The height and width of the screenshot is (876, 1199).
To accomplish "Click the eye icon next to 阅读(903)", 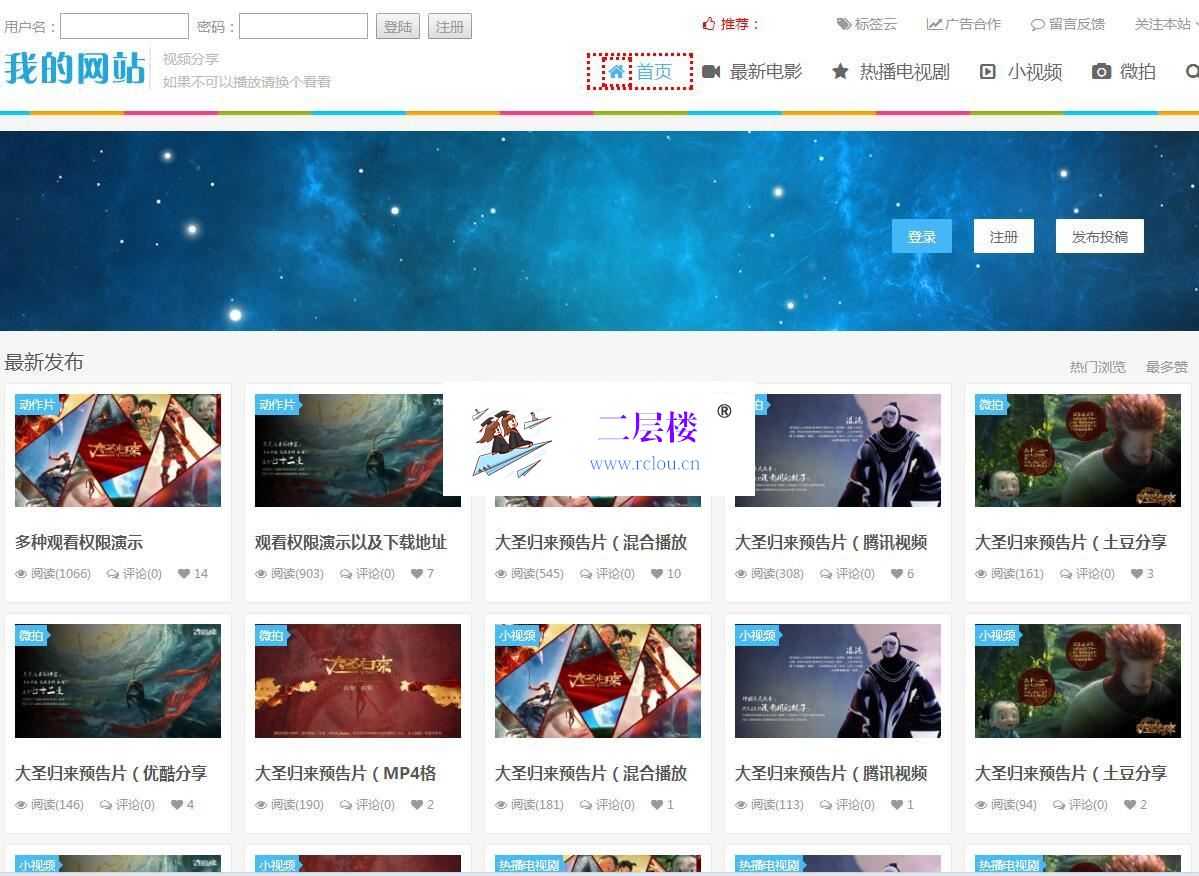I will (262, 573).
